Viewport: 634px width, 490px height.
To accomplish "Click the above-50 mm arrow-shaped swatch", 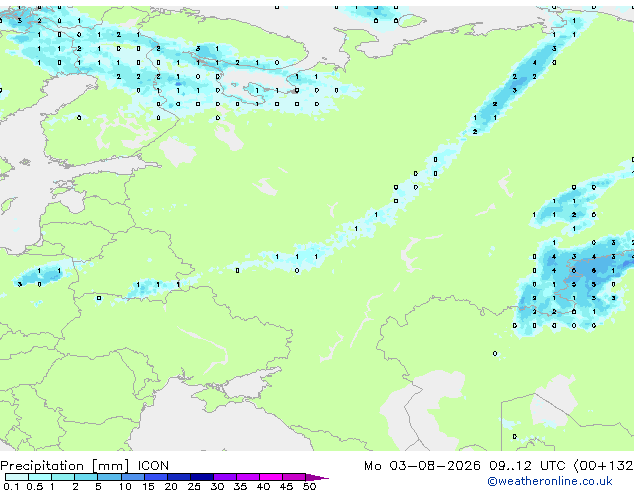I will click(x=317, y=477).
